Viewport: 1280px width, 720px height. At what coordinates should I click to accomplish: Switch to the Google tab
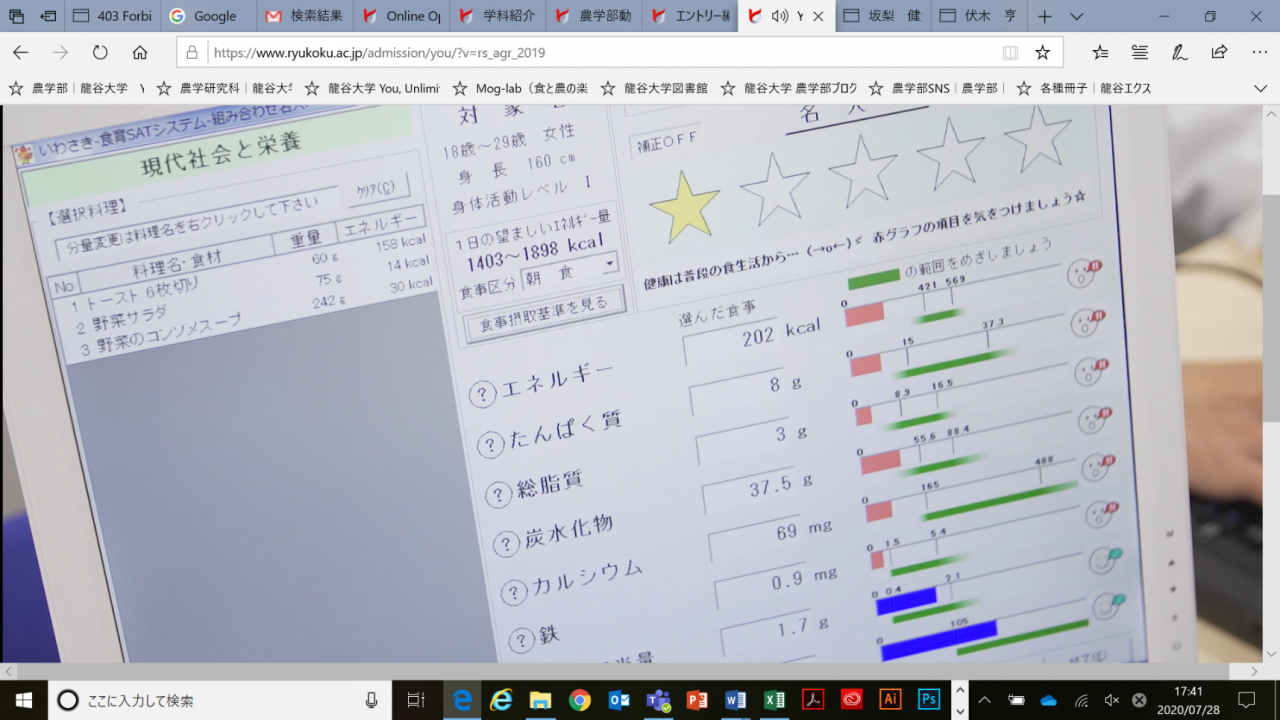tap(209, 16)
